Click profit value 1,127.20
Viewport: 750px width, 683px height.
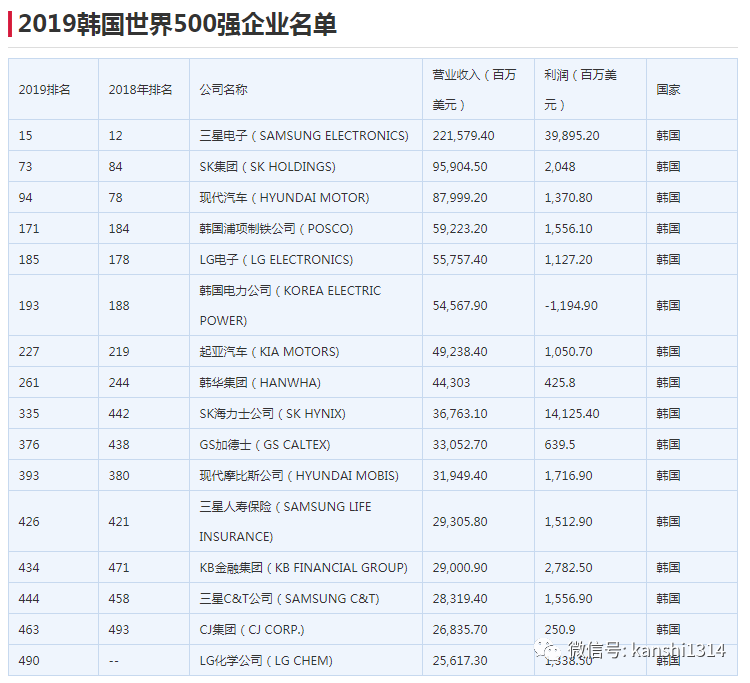tap(569, 260)
